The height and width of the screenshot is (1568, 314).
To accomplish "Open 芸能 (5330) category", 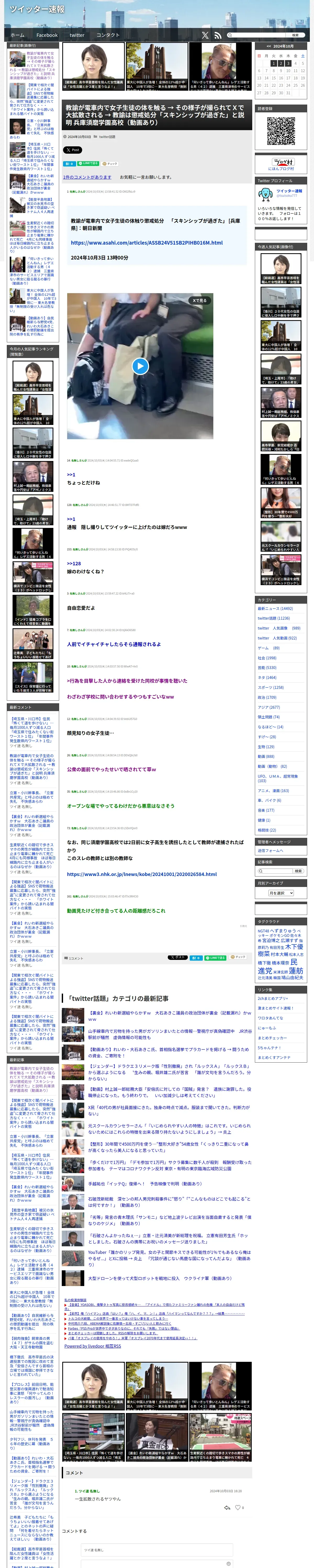I will (x=267, y=668).
